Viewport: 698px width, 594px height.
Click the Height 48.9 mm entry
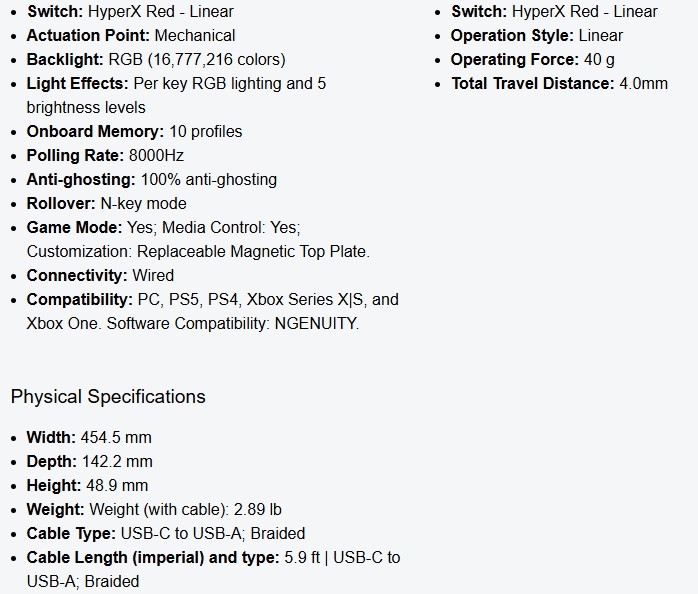click(x=87, y=486)
